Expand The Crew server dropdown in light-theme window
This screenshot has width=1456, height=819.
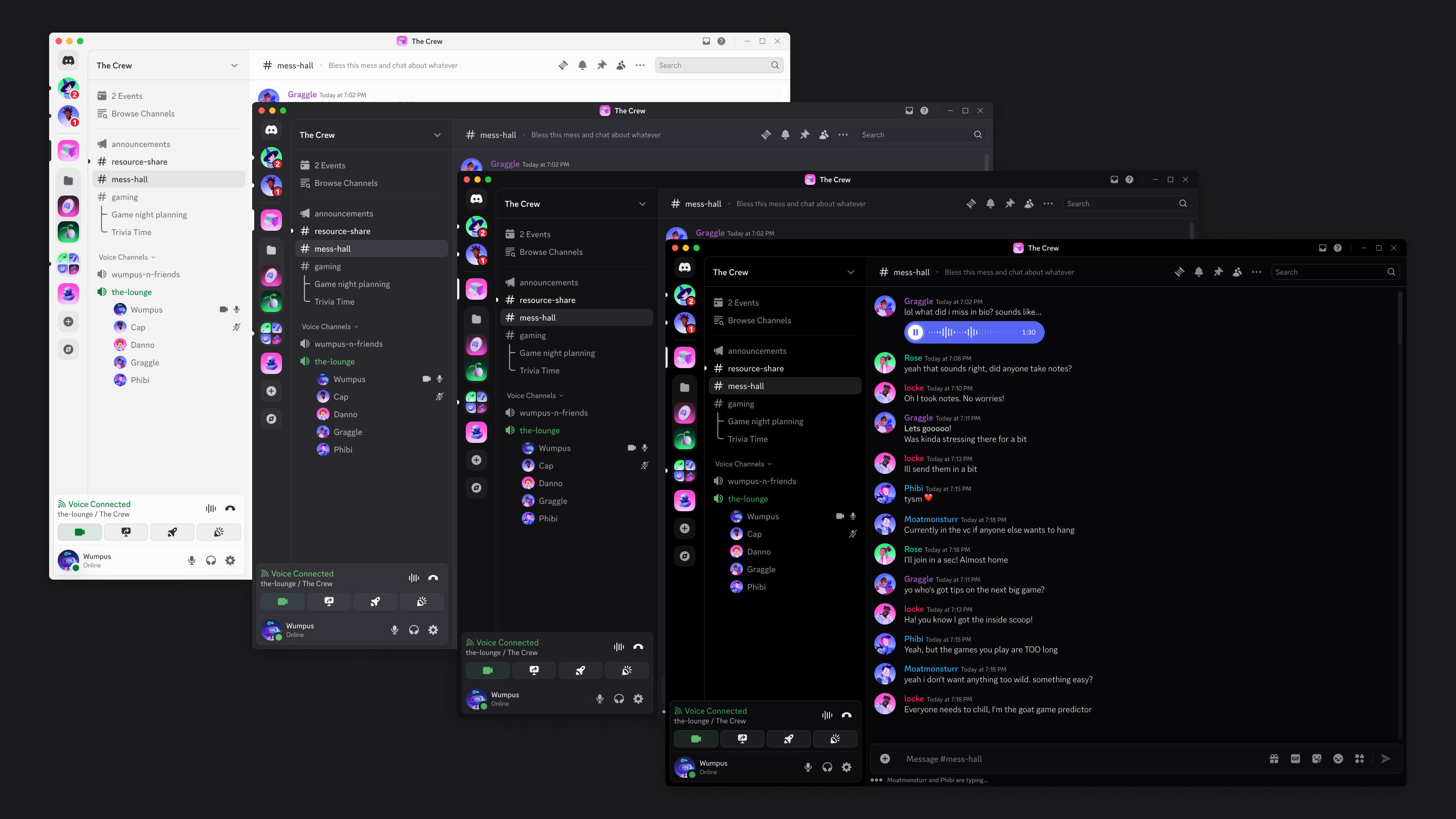pyautogui.click(x=234, y=66)
